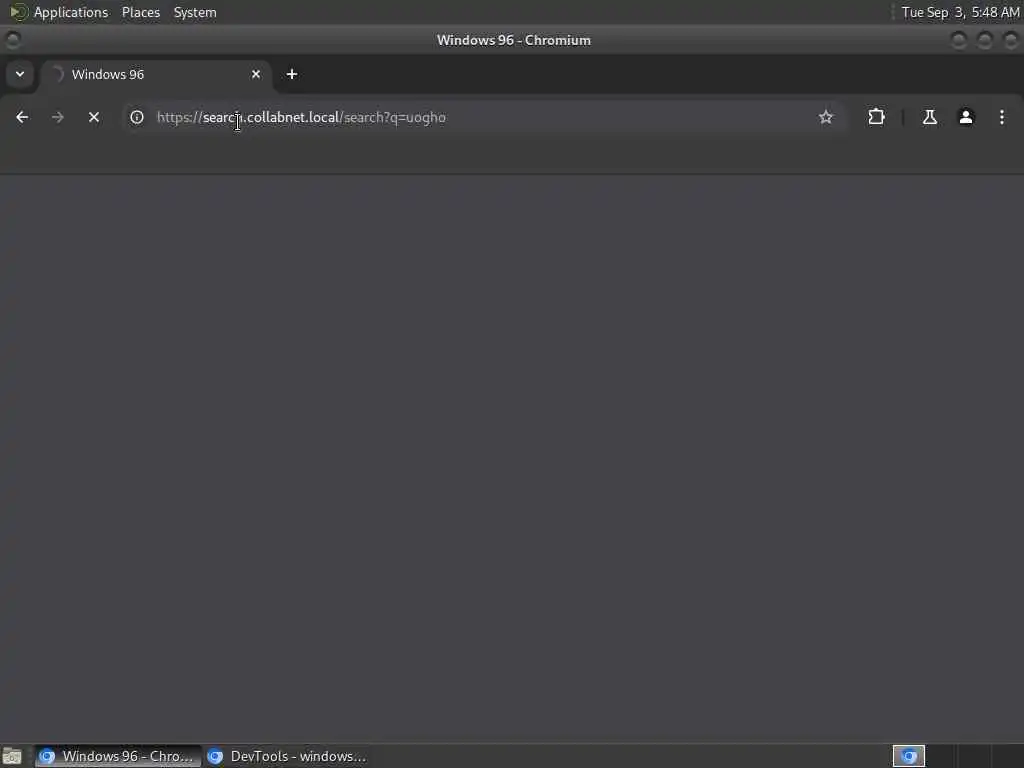Open the window menu button in title bar
The height and width of the screenshot is (768, 1024).
pos(12,40)
